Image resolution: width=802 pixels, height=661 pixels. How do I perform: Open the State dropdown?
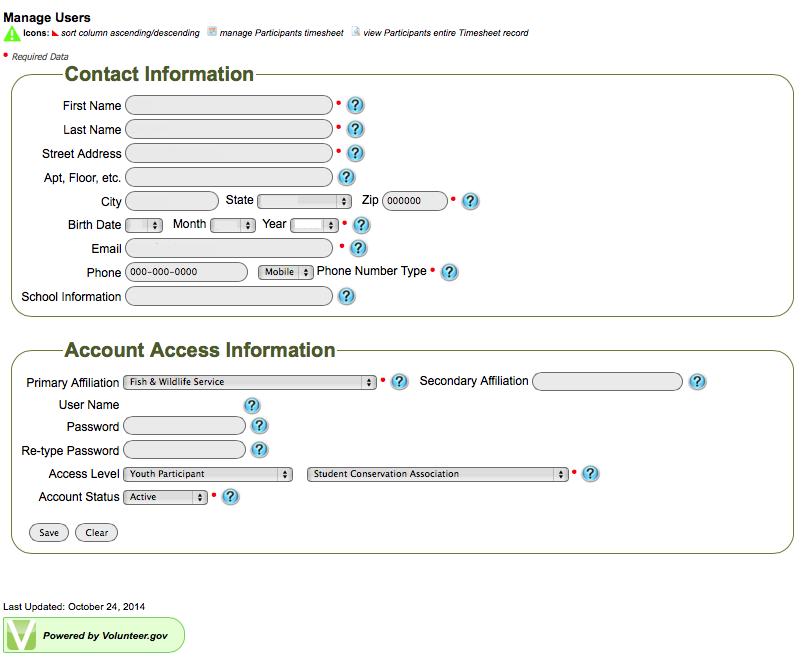pos(304,201)
